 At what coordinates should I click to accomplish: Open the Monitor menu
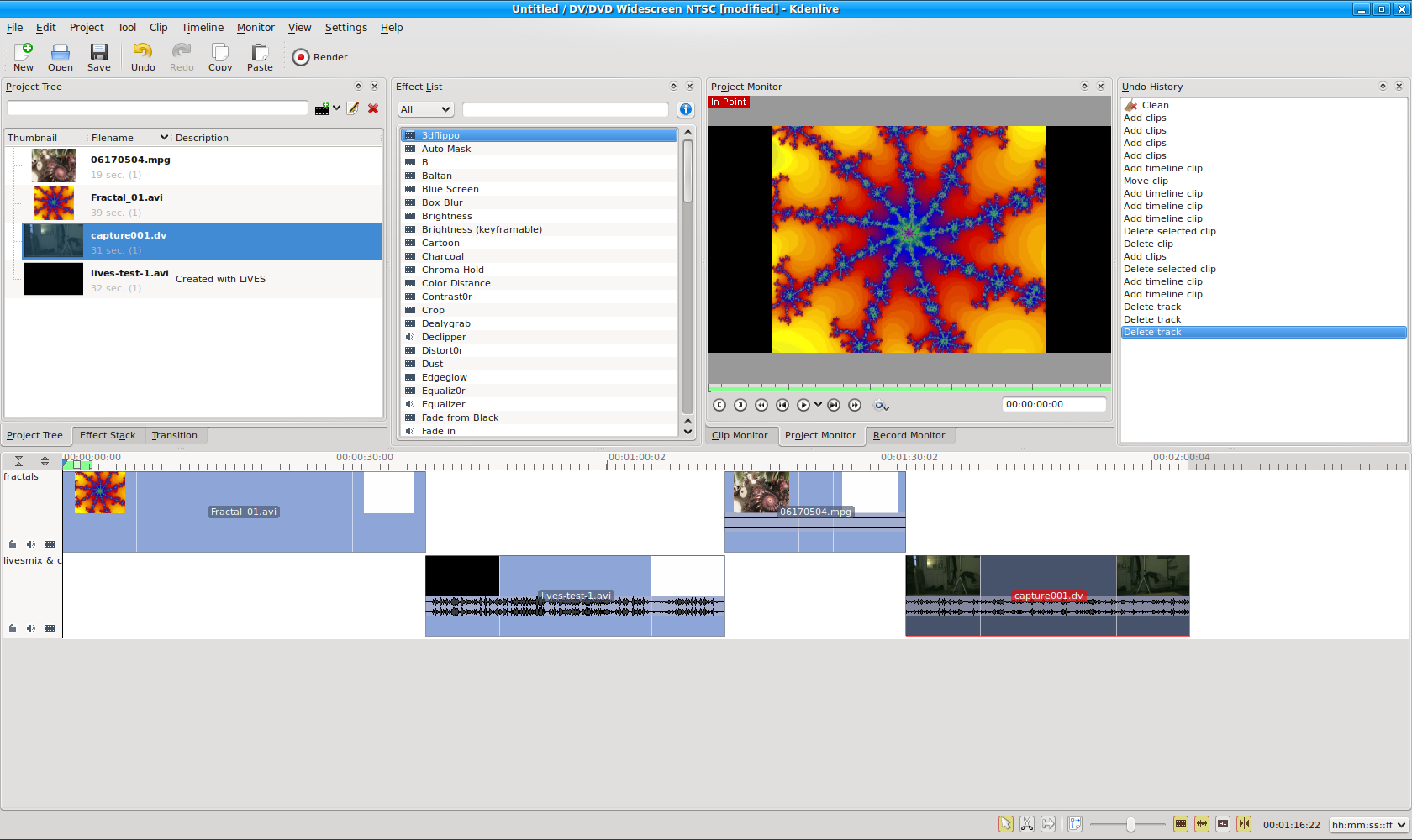256,28
